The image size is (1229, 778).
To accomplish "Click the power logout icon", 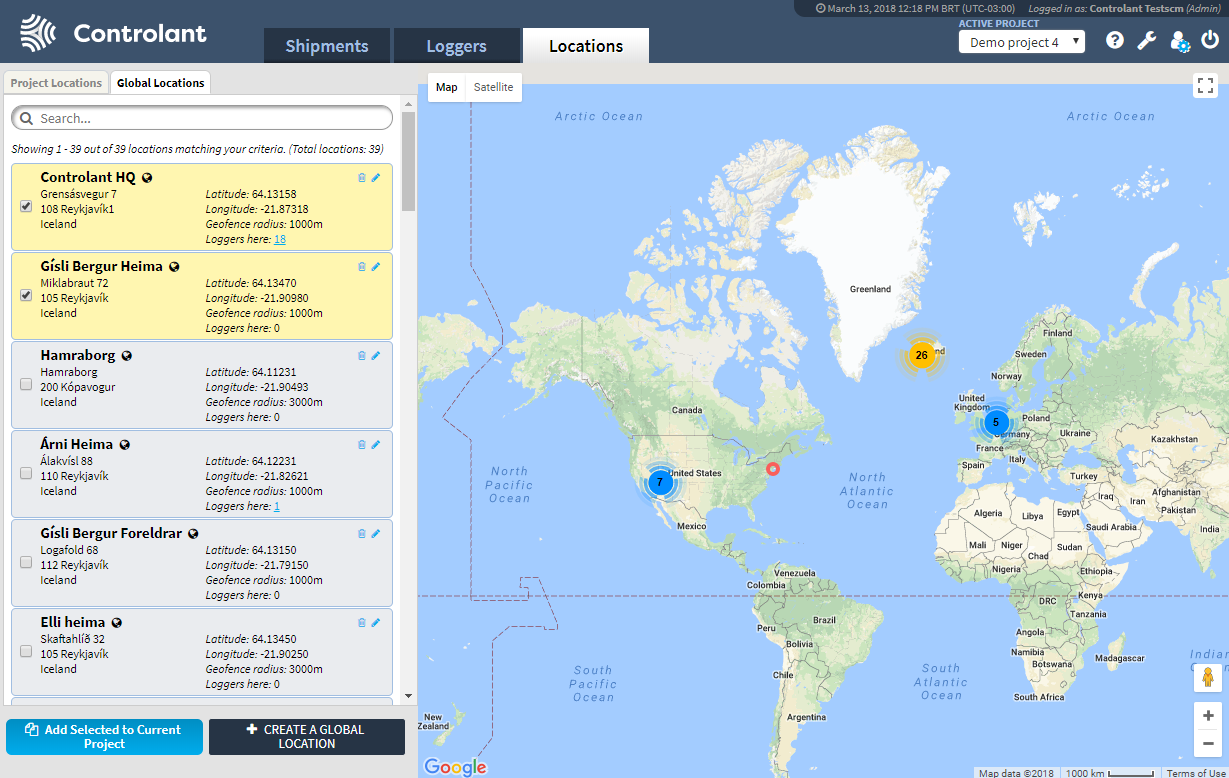I will tap(1210, 40).
